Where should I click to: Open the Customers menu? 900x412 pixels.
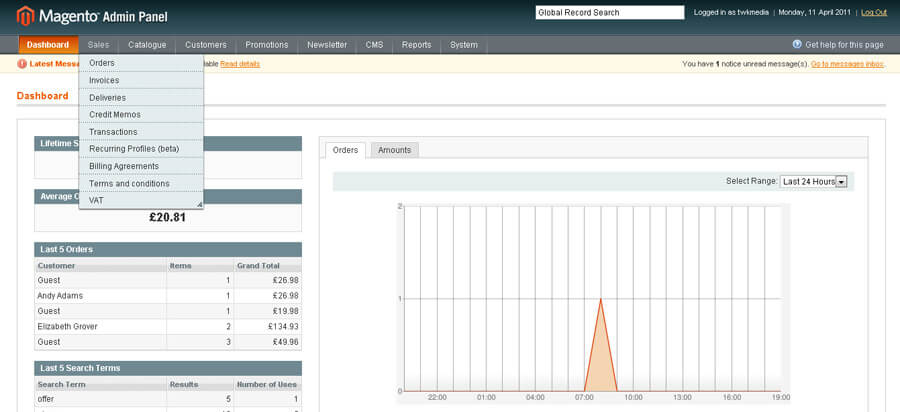click(205, 45)
